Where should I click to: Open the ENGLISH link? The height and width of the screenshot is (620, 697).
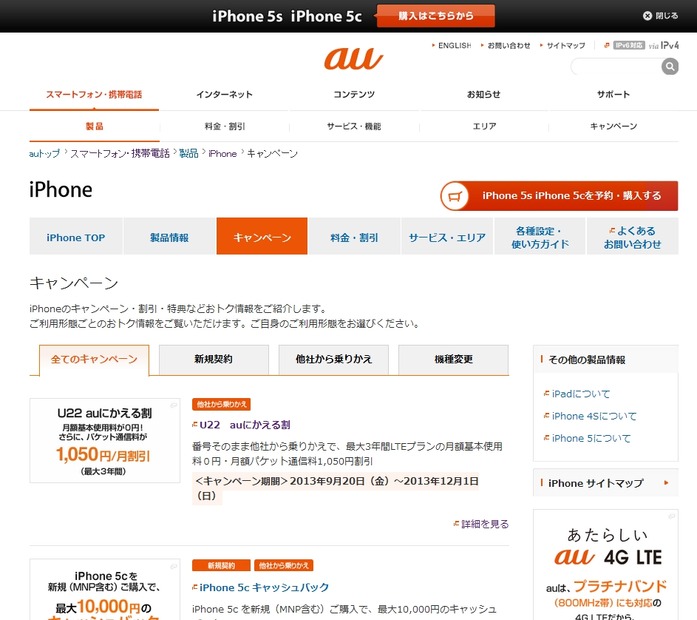[454, 45]
